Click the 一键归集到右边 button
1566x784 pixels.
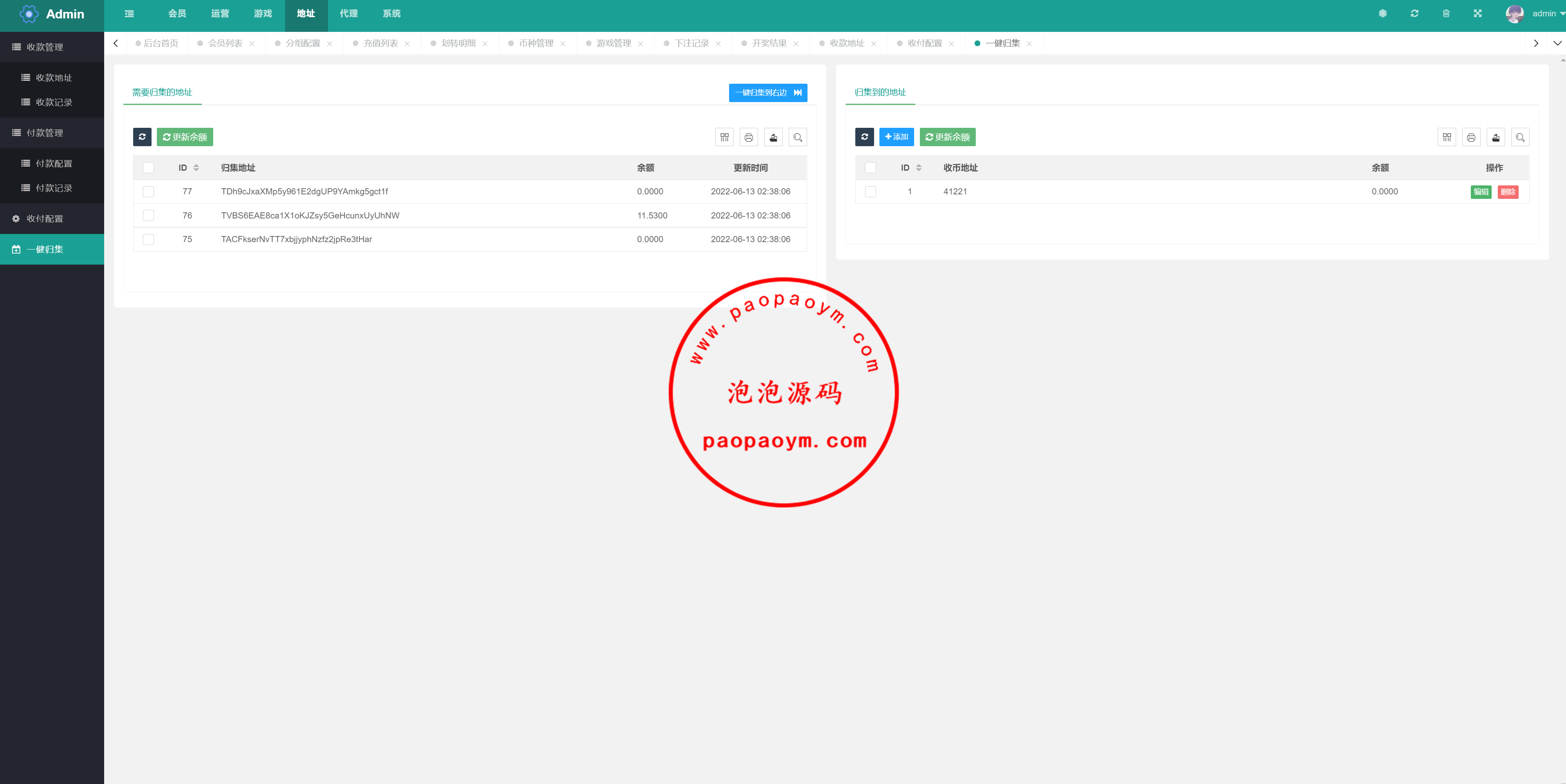767,92
